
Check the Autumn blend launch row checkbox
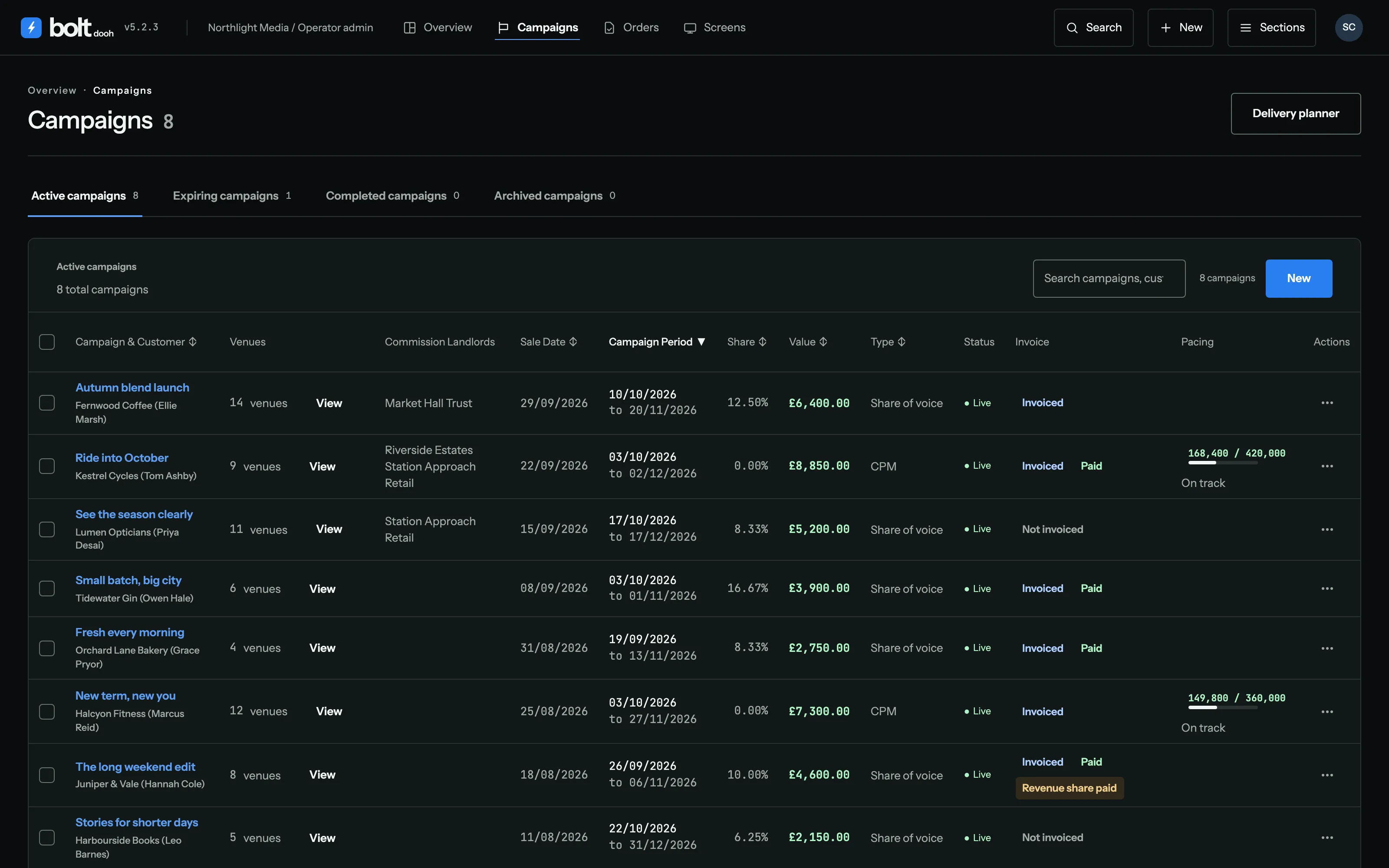point(47,403)
